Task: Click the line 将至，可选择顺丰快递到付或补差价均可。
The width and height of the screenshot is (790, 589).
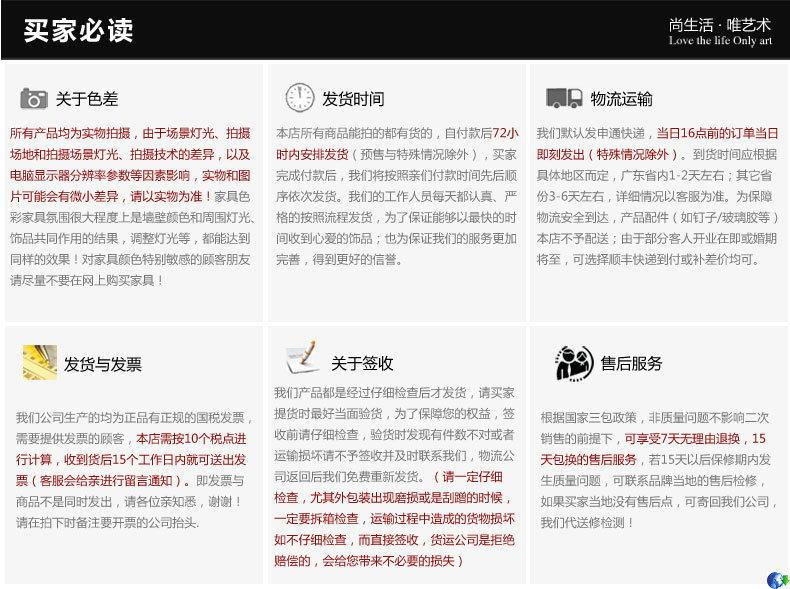Action: point(648,259)
